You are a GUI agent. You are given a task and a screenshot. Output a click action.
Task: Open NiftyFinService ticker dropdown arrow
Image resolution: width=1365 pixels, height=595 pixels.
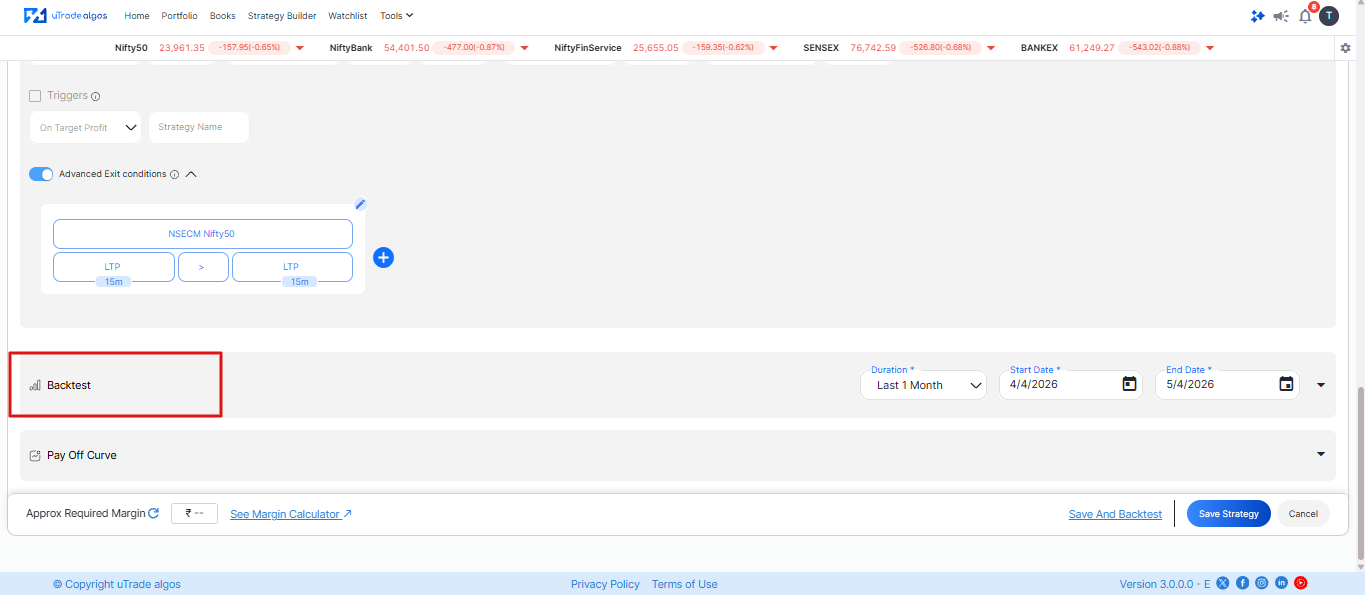(772, 48)
